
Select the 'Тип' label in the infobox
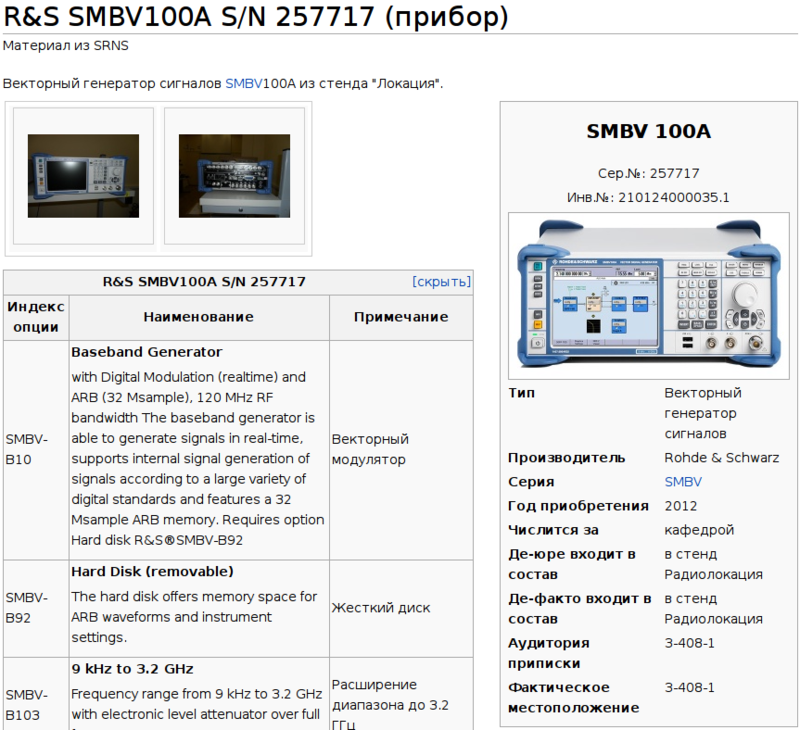point(521,393)
